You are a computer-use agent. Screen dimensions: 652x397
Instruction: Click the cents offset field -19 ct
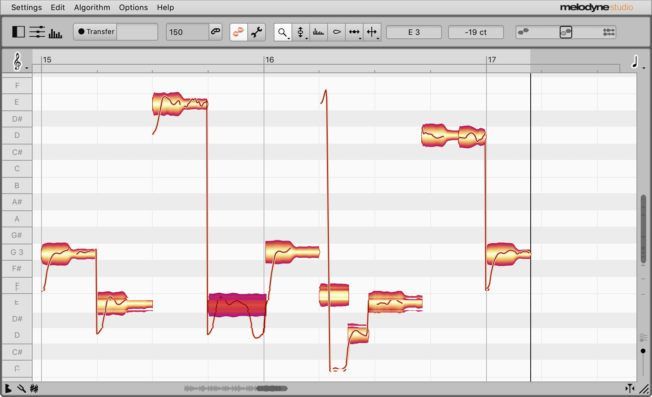(x=476, y=32)
